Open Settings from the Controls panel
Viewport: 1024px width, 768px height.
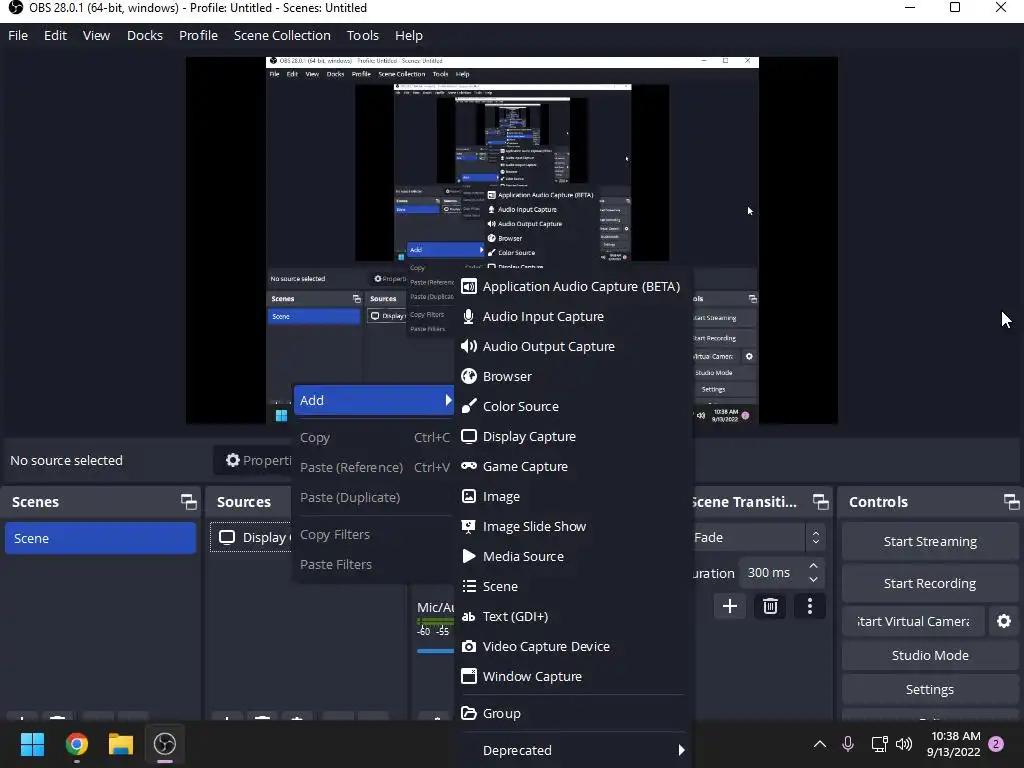pyautogui.click(x=929, y=690)
